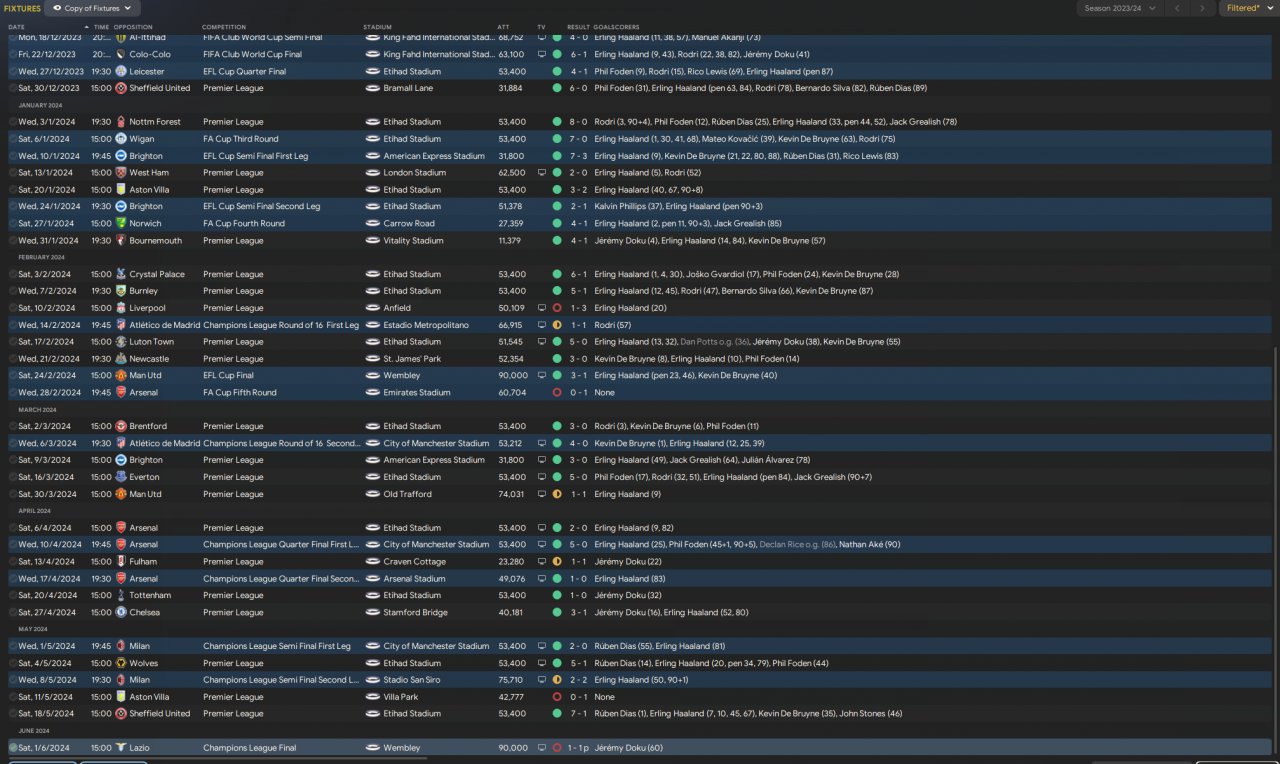Tick the row circle for the Wolves fixture
1280x764 pixels.
[13, 663]
